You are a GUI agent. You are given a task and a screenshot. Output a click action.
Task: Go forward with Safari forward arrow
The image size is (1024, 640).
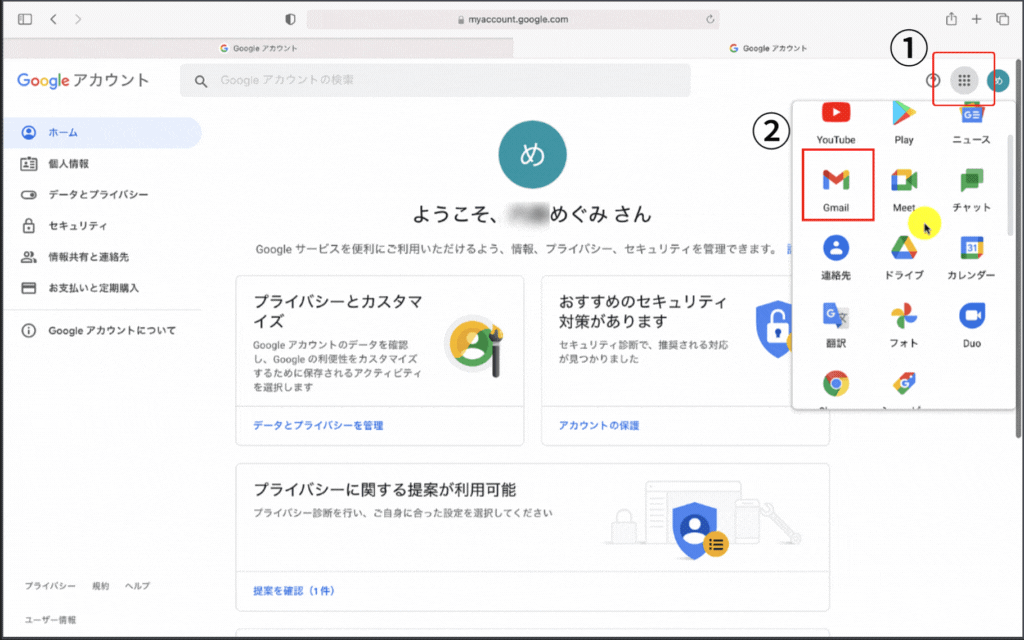[78, 19]
